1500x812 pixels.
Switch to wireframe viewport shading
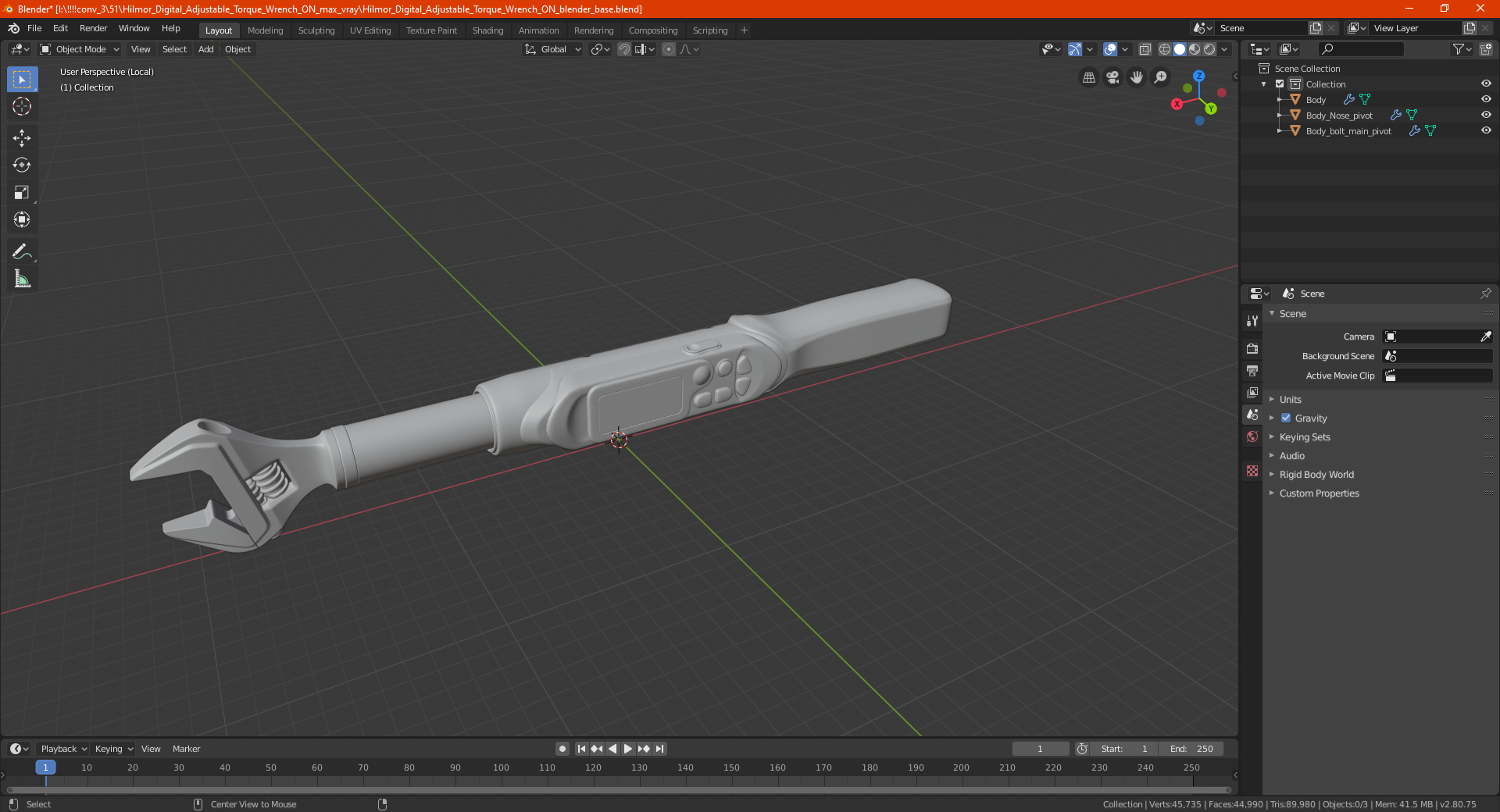point(1164,49)
